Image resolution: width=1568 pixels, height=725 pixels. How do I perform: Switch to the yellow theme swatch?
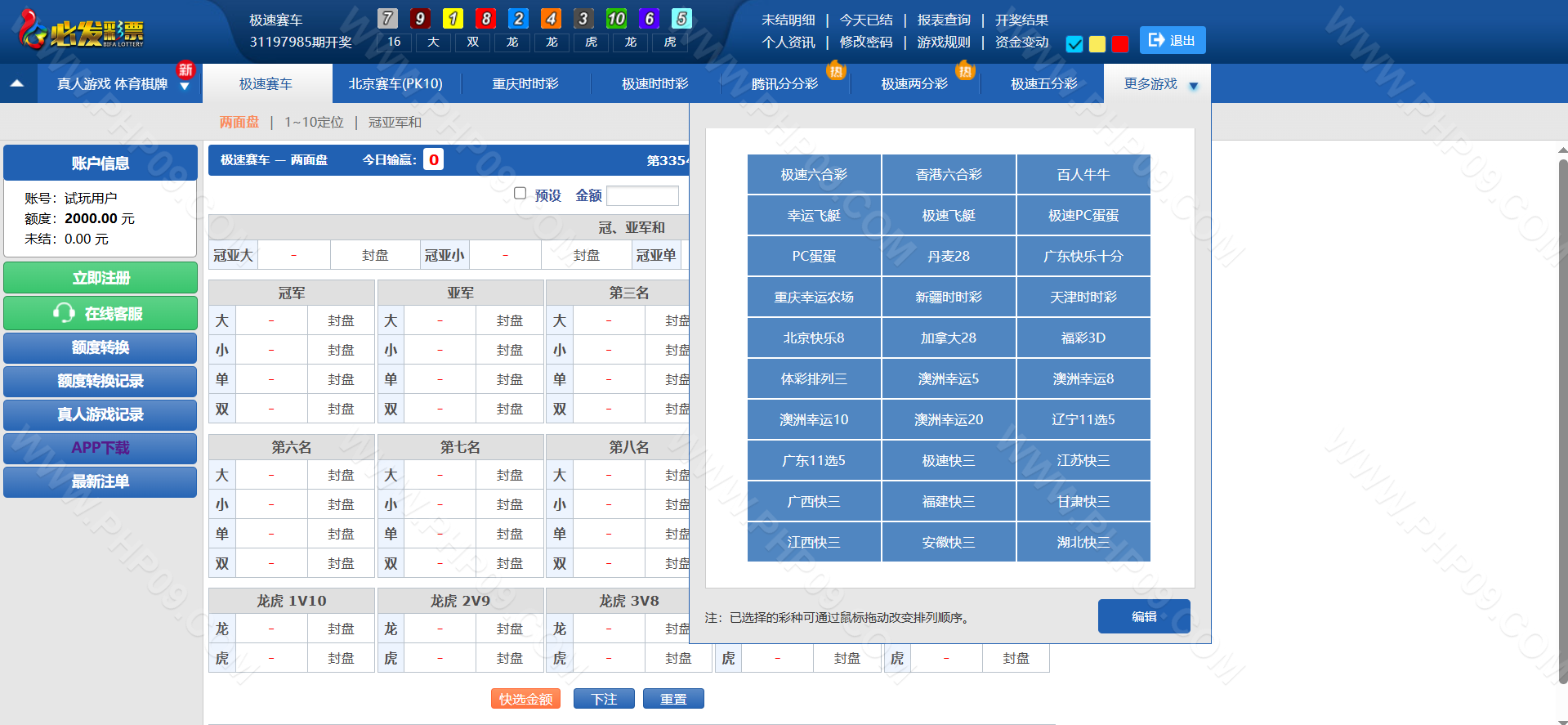(x=1097, y=44)
